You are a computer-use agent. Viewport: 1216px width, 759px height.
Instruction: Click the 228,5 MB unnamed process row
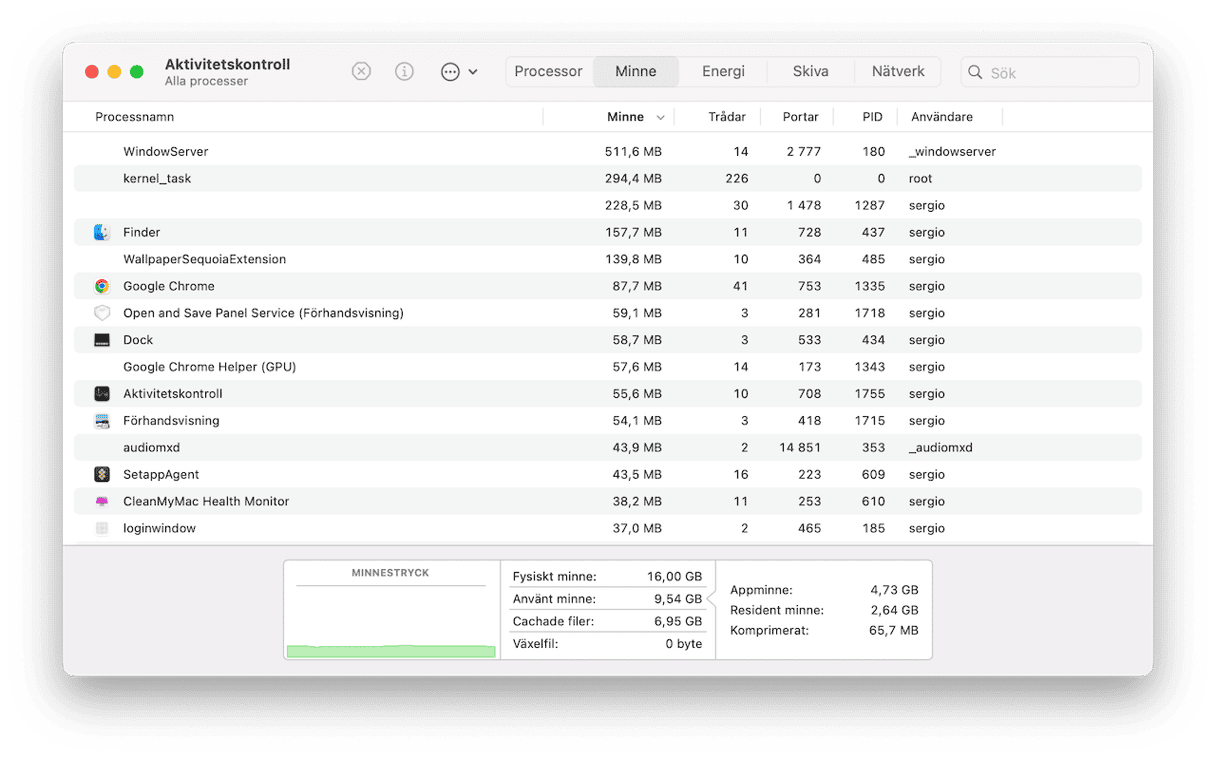pos(608,205)
